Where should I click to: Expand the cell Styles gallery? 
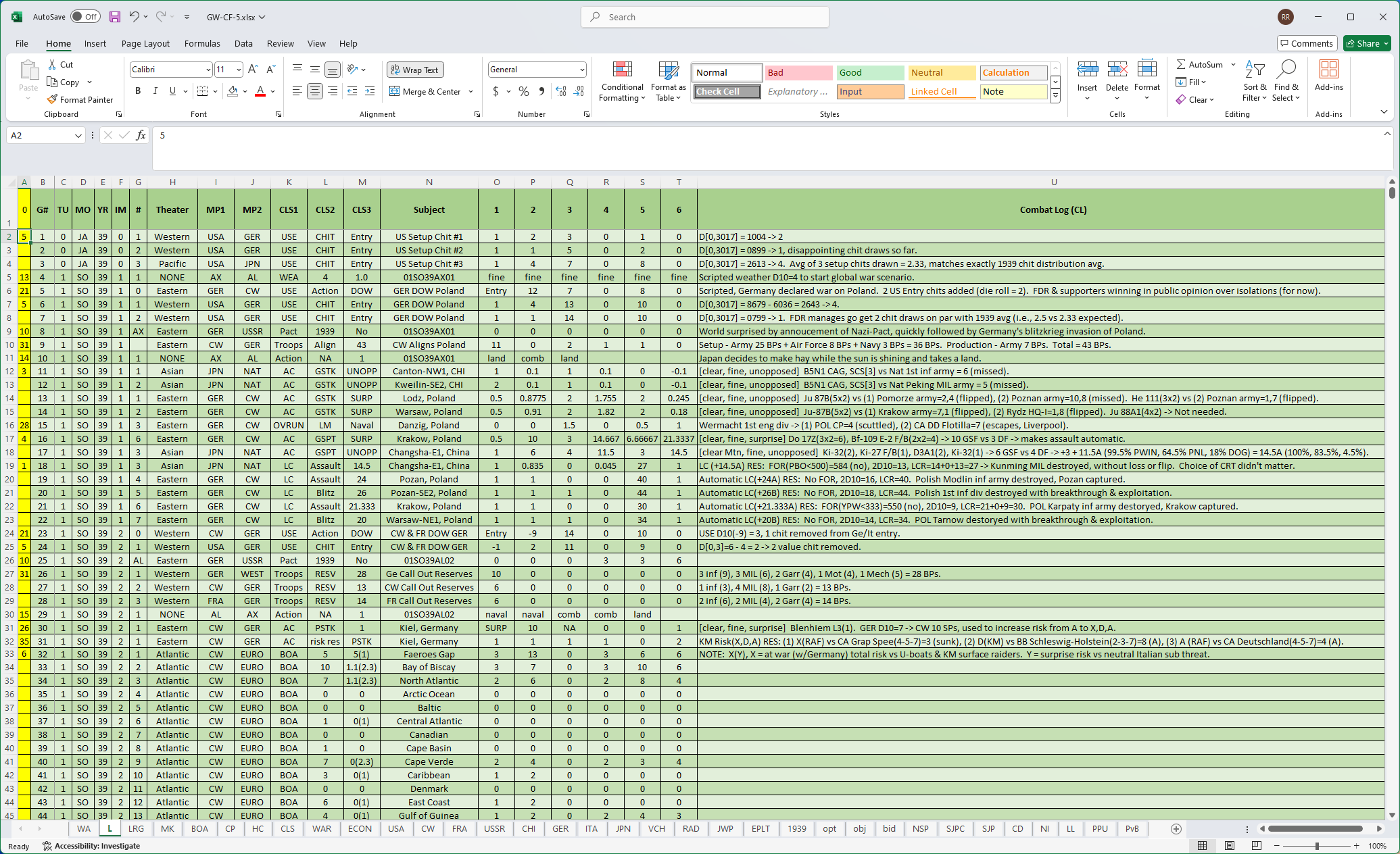tap(1055, 96)
